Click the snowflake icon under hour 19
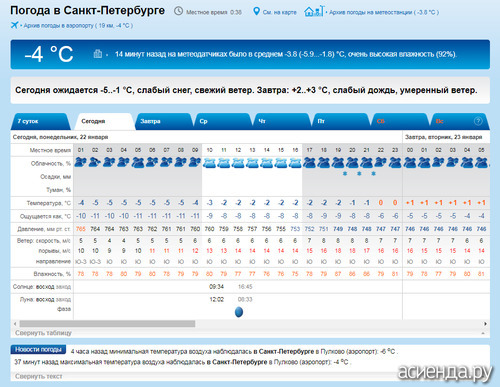Viewport: 500px width, 387px height. click(345, 174)
